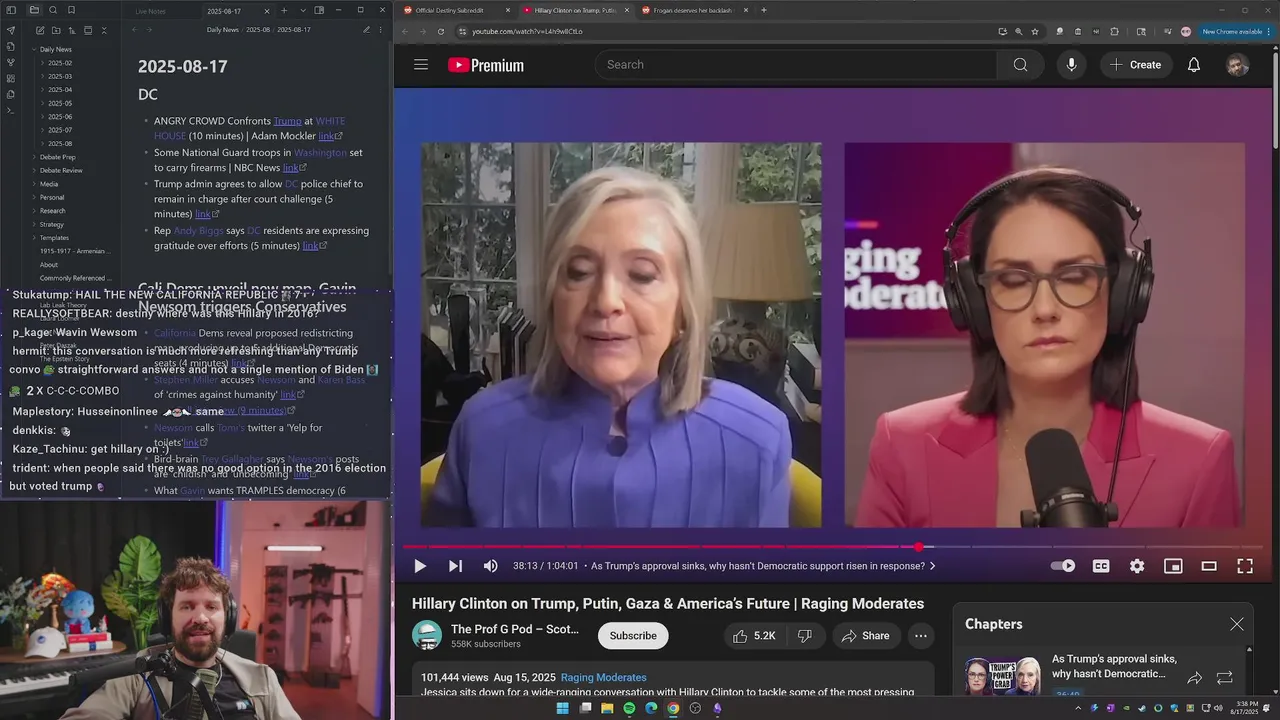The image size is (1280, 720).
Task: Toggle closed captions on the video
Action: coord(1101,566)
